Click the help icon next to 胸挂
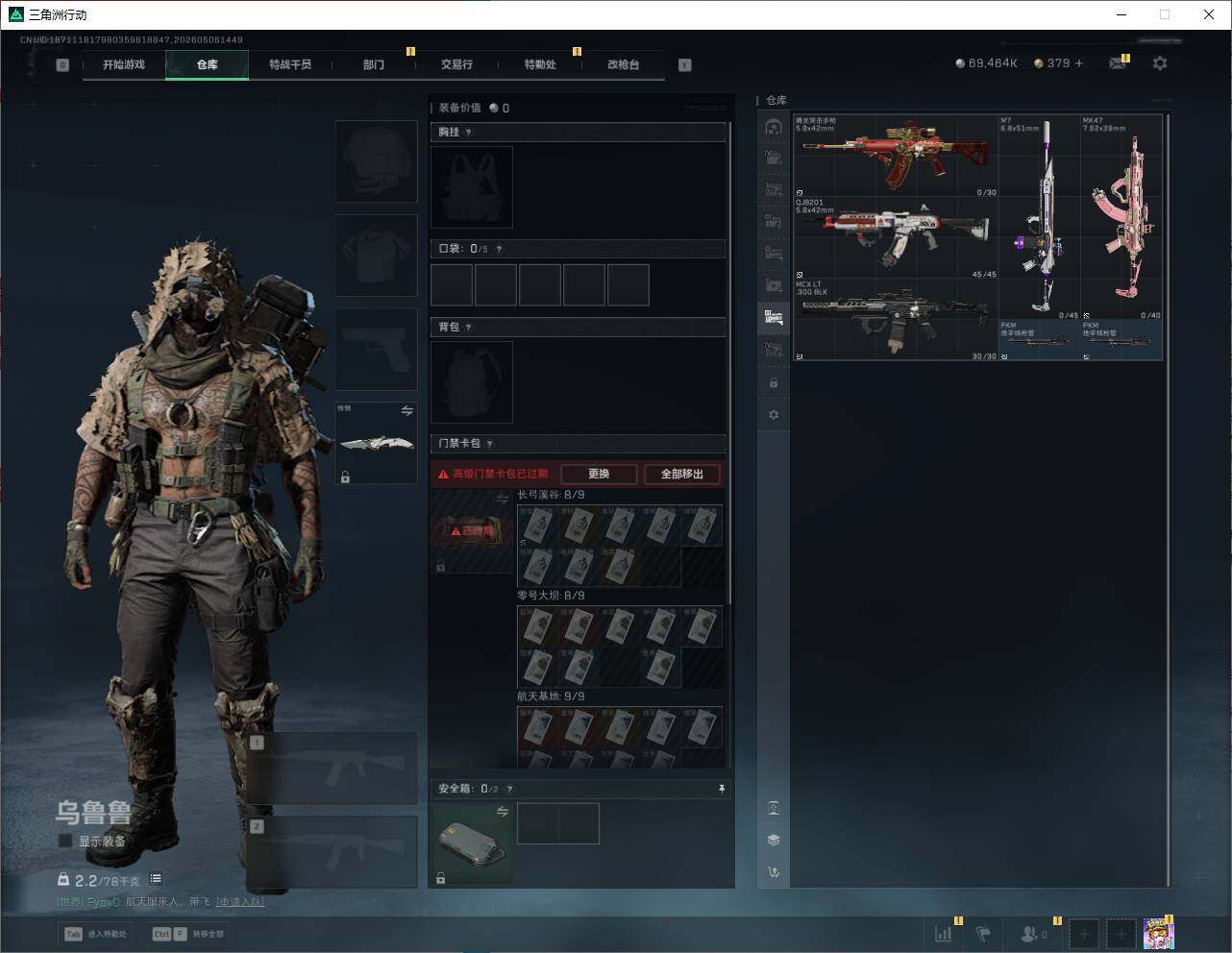This screenshot has width=1232, height=953. coord(469,133)
